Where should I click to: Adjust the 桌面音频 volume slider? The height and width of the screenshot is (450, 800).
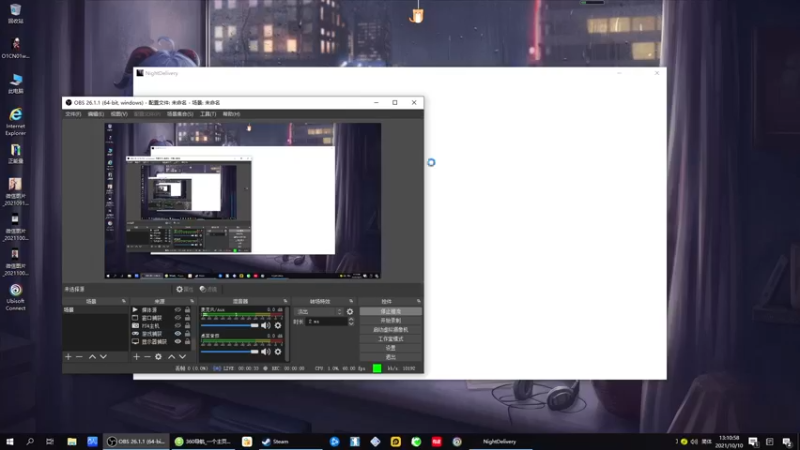point(230,352)
